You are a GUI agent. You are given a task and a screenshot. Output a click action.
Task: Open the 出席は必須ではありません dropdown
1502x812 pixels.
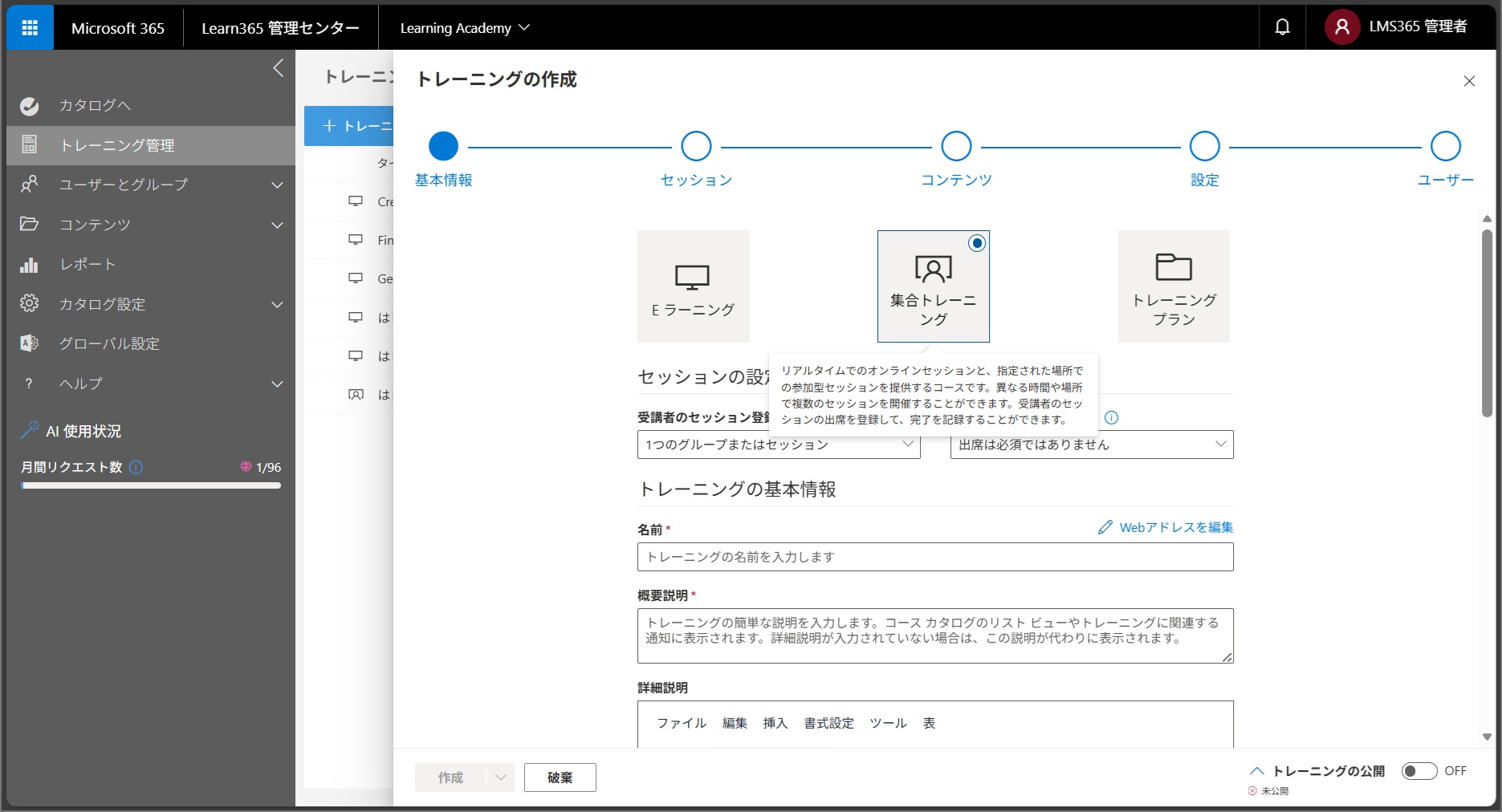pyautogui.click(x=1092, y=445)
